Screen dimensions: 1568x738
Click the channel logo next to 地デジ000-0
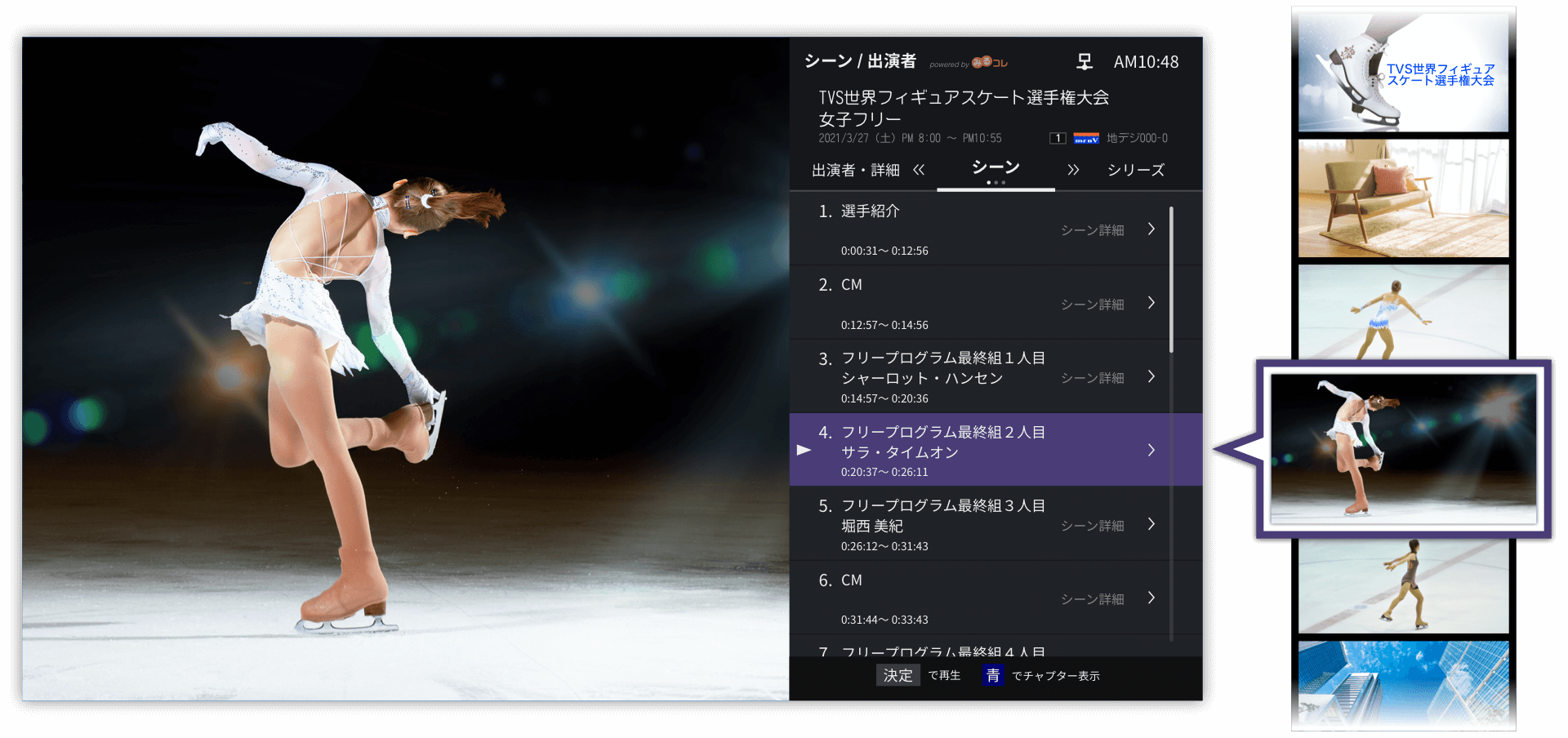click(x=1085, y=139)
